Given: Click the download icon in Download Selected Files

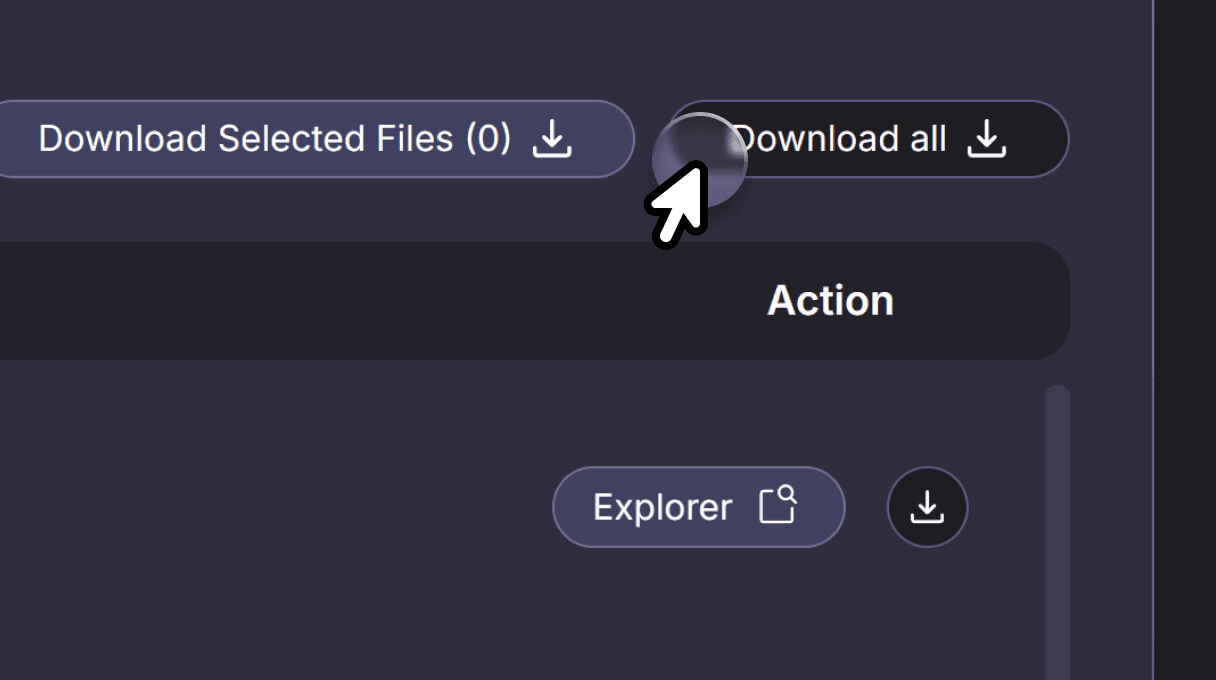Looking at the screenshot, I should click(x=551, y=139).
